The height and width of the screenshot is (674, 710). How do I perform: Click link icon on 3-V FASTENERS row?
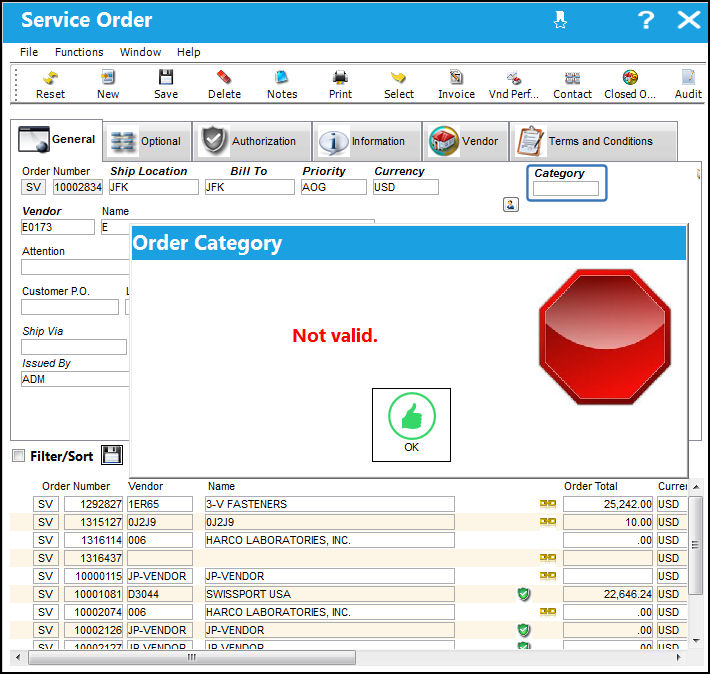(548, 504)
